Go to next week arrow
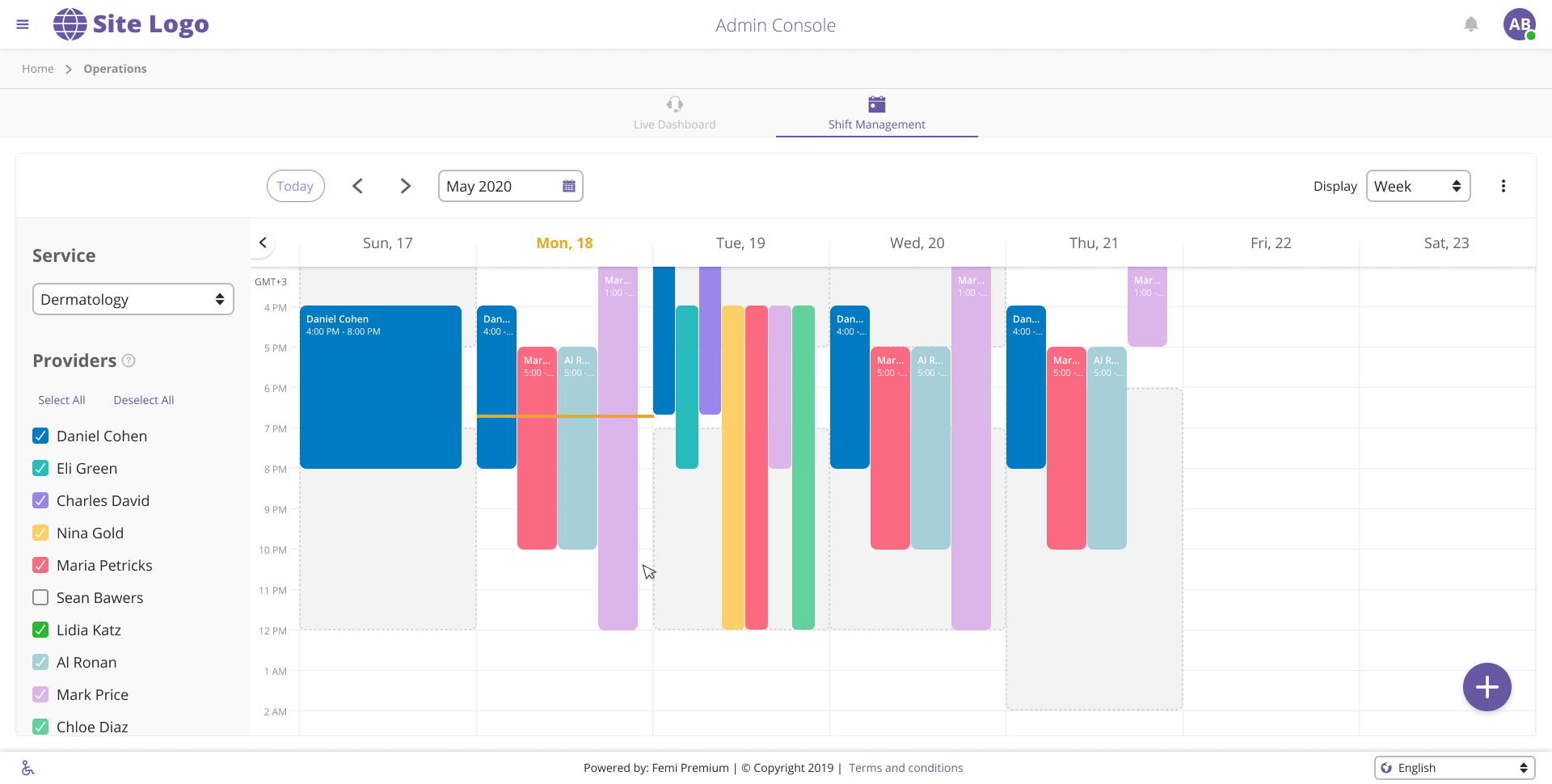Image resolution: width=1552 pixels, height=784 pixels. click(x=406, y=186)
